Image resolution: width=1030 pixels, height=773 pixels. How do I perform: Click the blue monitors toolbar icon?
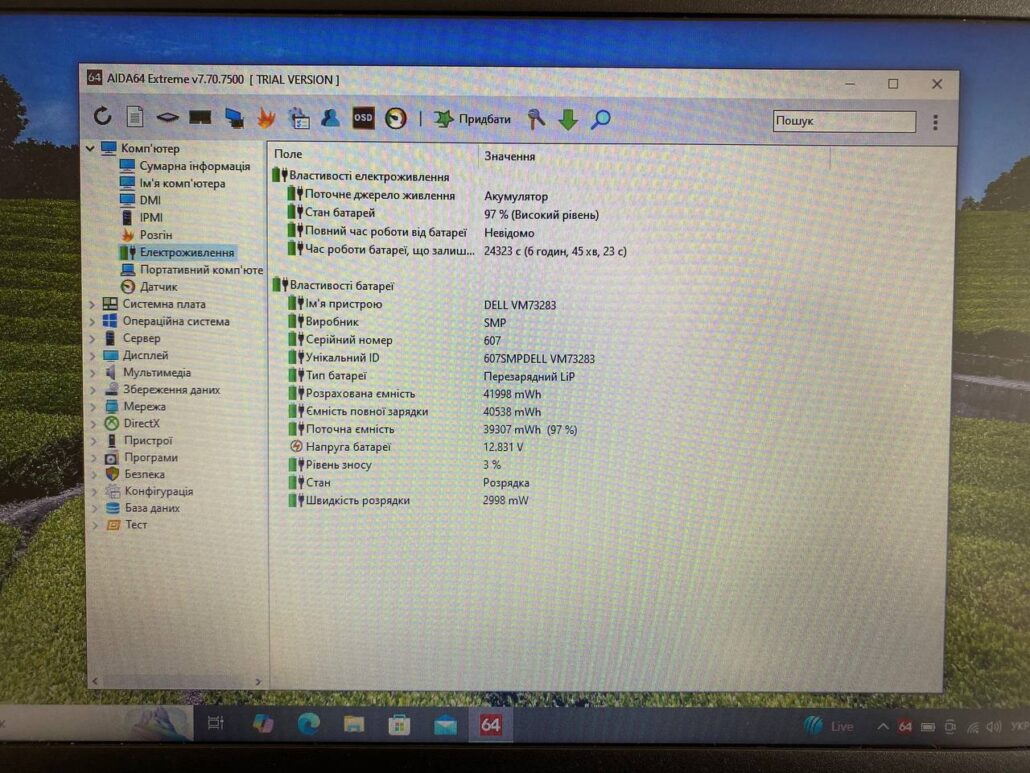point(234,118)
